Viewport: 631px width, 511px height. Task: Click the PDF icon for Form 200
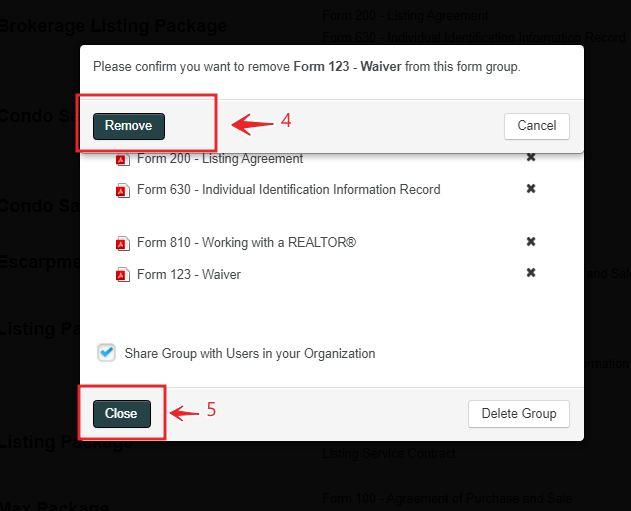(123, 159)
